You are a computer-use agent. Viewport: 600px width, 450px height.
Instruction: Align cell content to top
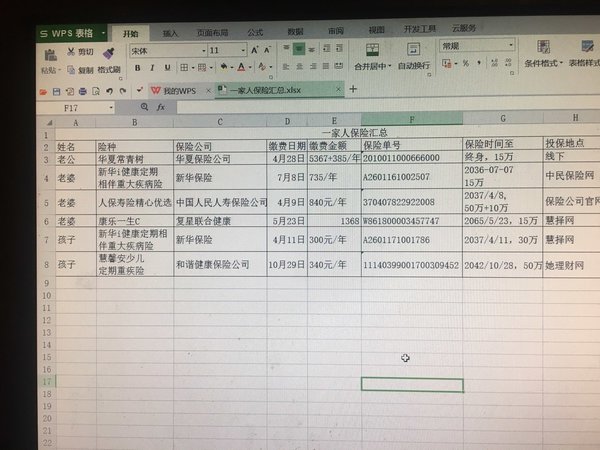[x=286, y=48]
